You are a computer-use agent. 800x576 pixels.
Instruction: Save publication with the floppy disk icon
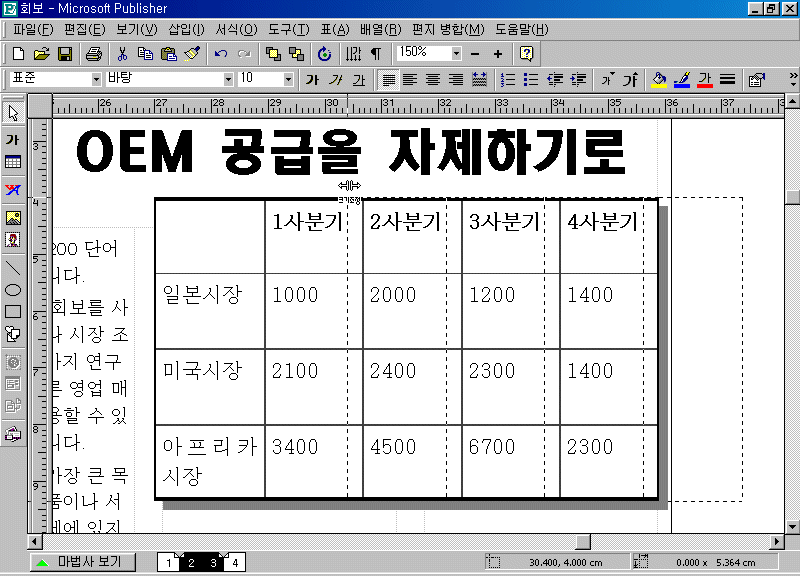(65, 54)
